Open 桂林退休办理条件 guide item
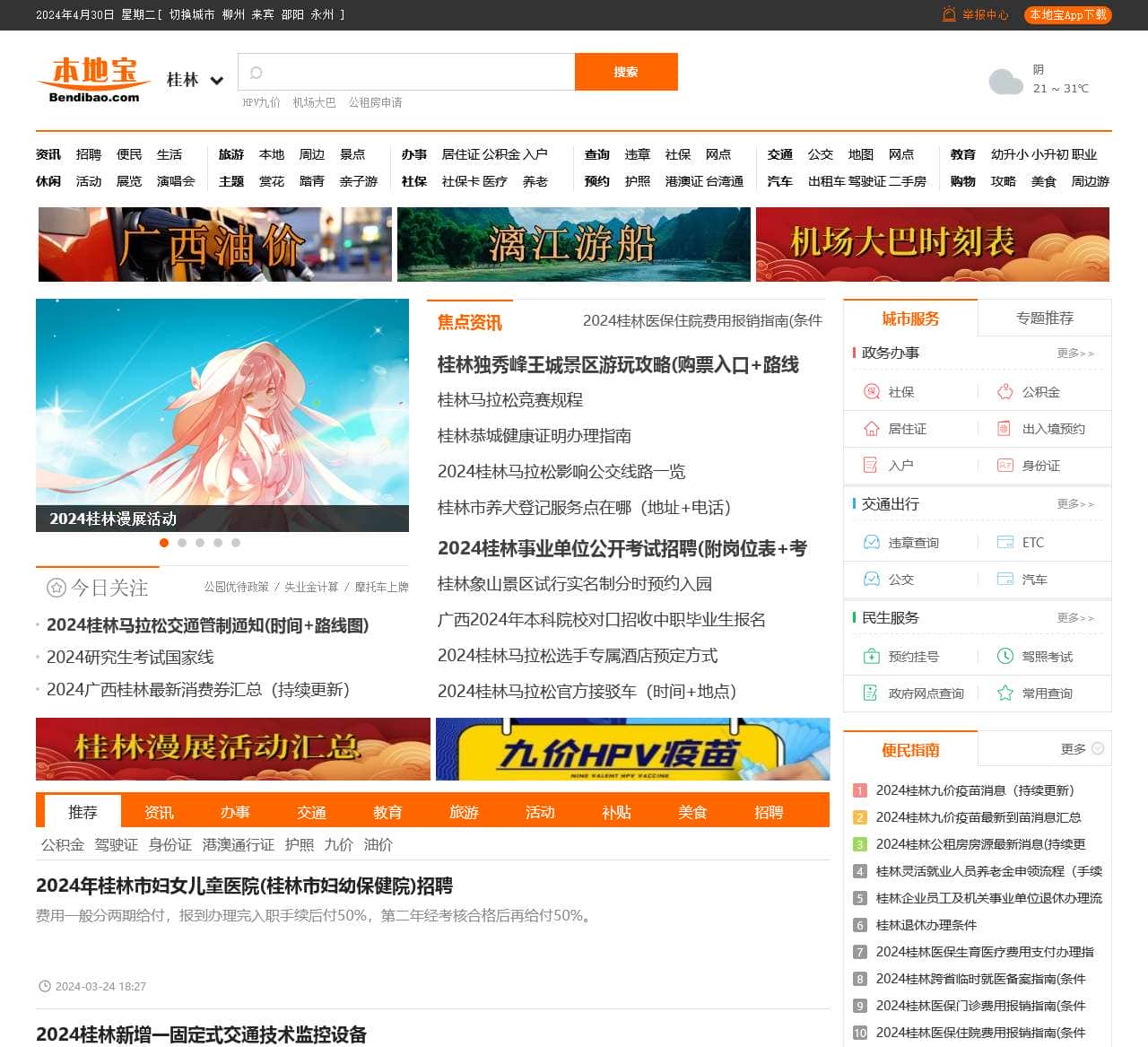Viewport: 1148px width, 1047px height. [x=926, y=925]
